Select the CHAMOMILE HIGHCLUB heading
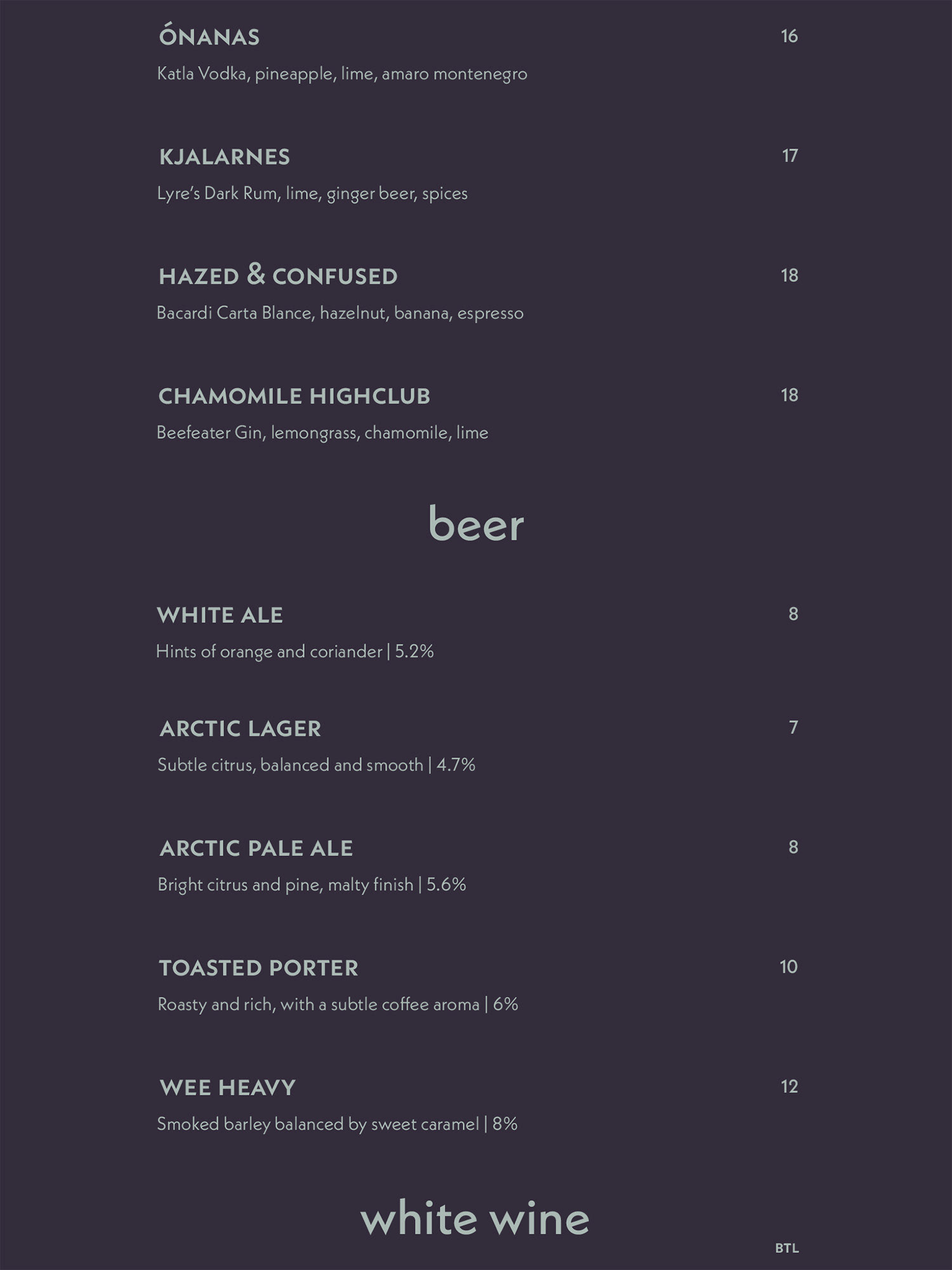The height and width of the screenshot is (1270, 952). click(294, 396)
